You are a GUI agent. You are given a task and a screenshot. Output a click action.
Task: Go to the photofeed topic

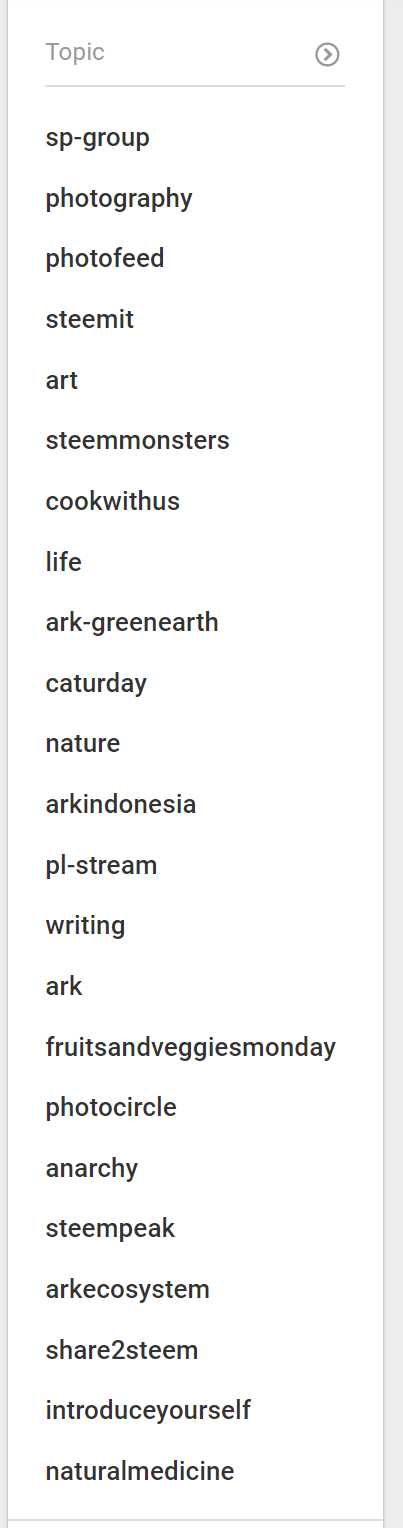(x=105, y=259)
